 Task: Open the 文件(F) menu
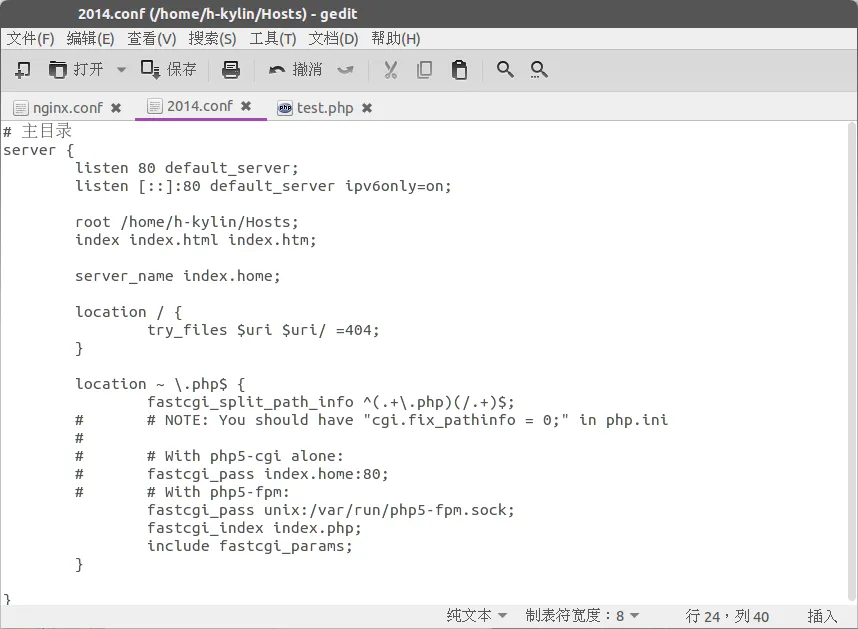31,39
